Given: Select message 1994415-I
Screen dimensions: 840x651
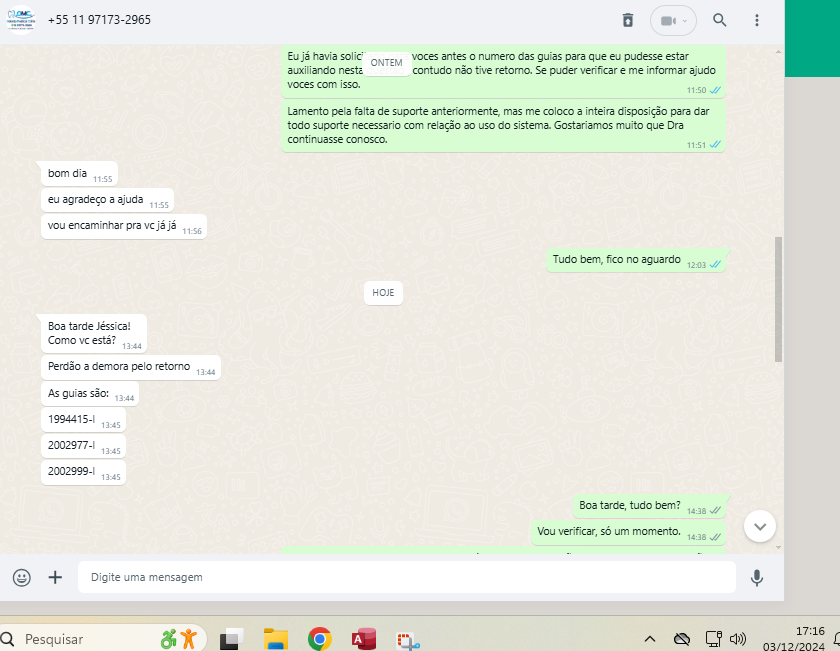Looking at the screenshot, I should click(84, 420).
